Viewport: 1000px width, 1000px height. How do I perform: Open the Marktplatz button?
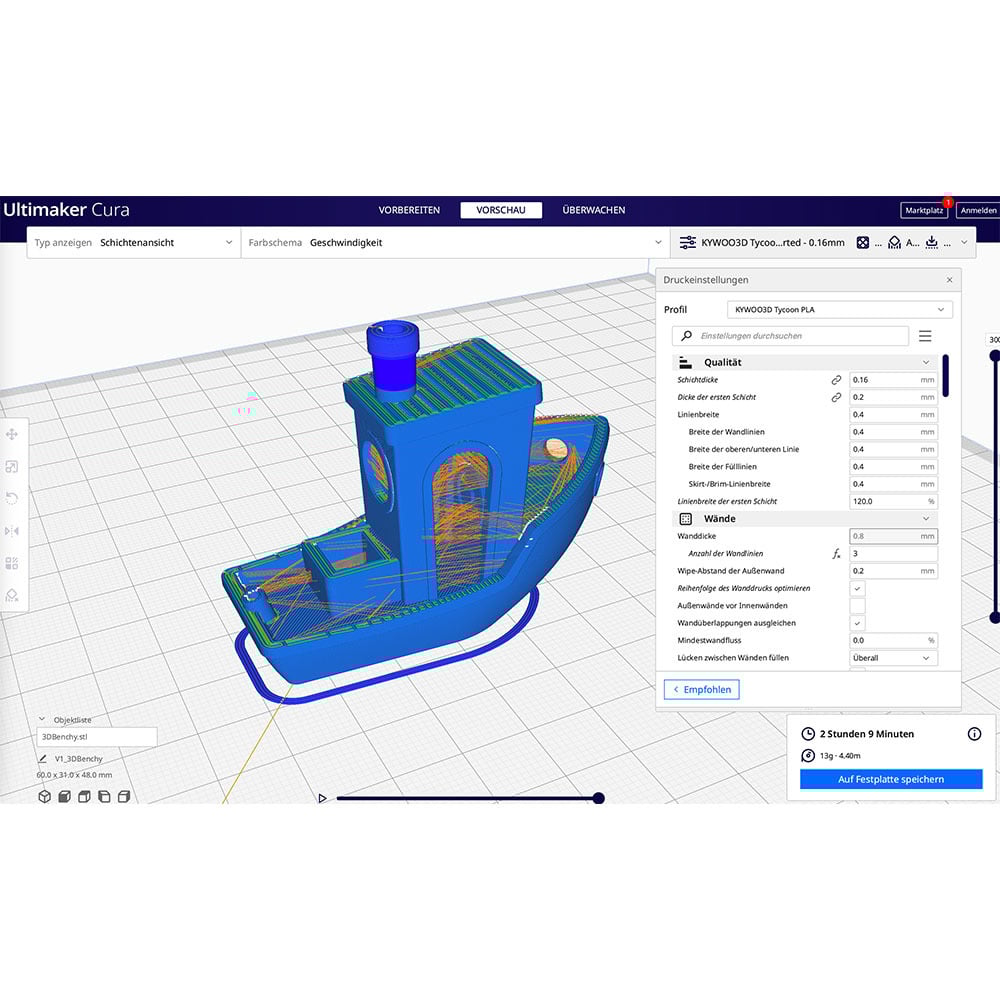pyautogui.click(x=924, y=210)
